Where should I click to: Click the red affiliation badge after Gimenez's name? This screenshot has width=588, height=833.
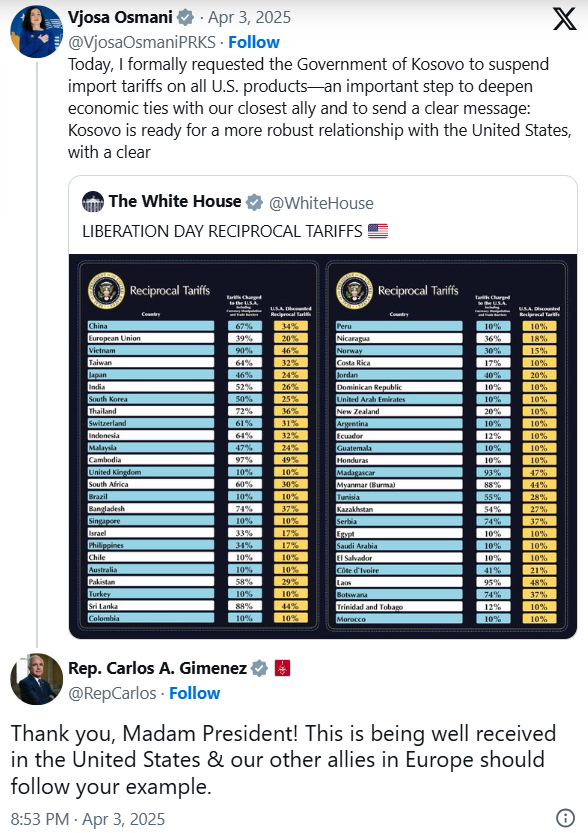(282, 668)
